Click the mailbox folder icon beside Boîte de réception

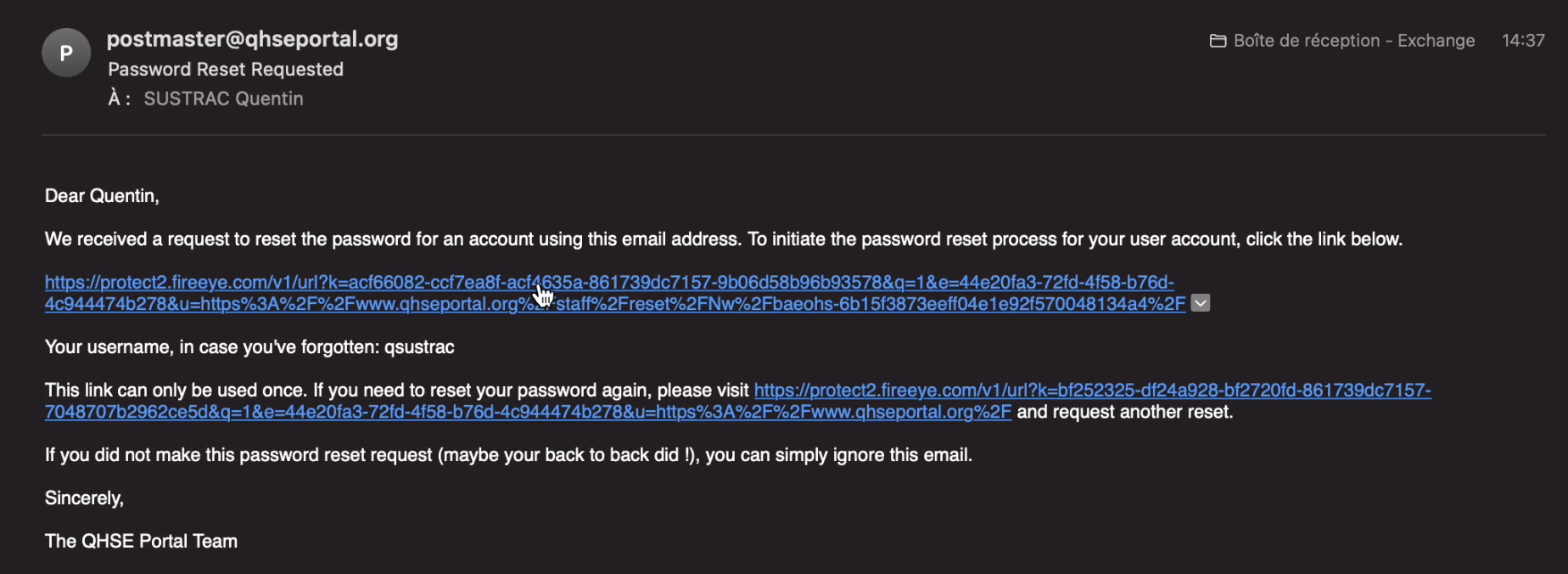coord(1218,41)
